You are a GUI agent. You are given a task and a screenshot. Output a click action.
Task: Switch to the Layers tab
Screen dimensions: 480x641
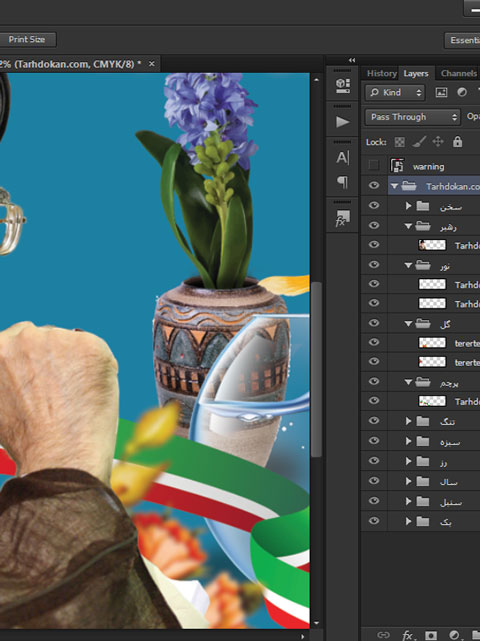pyautogui.click(x=416, y=74)
